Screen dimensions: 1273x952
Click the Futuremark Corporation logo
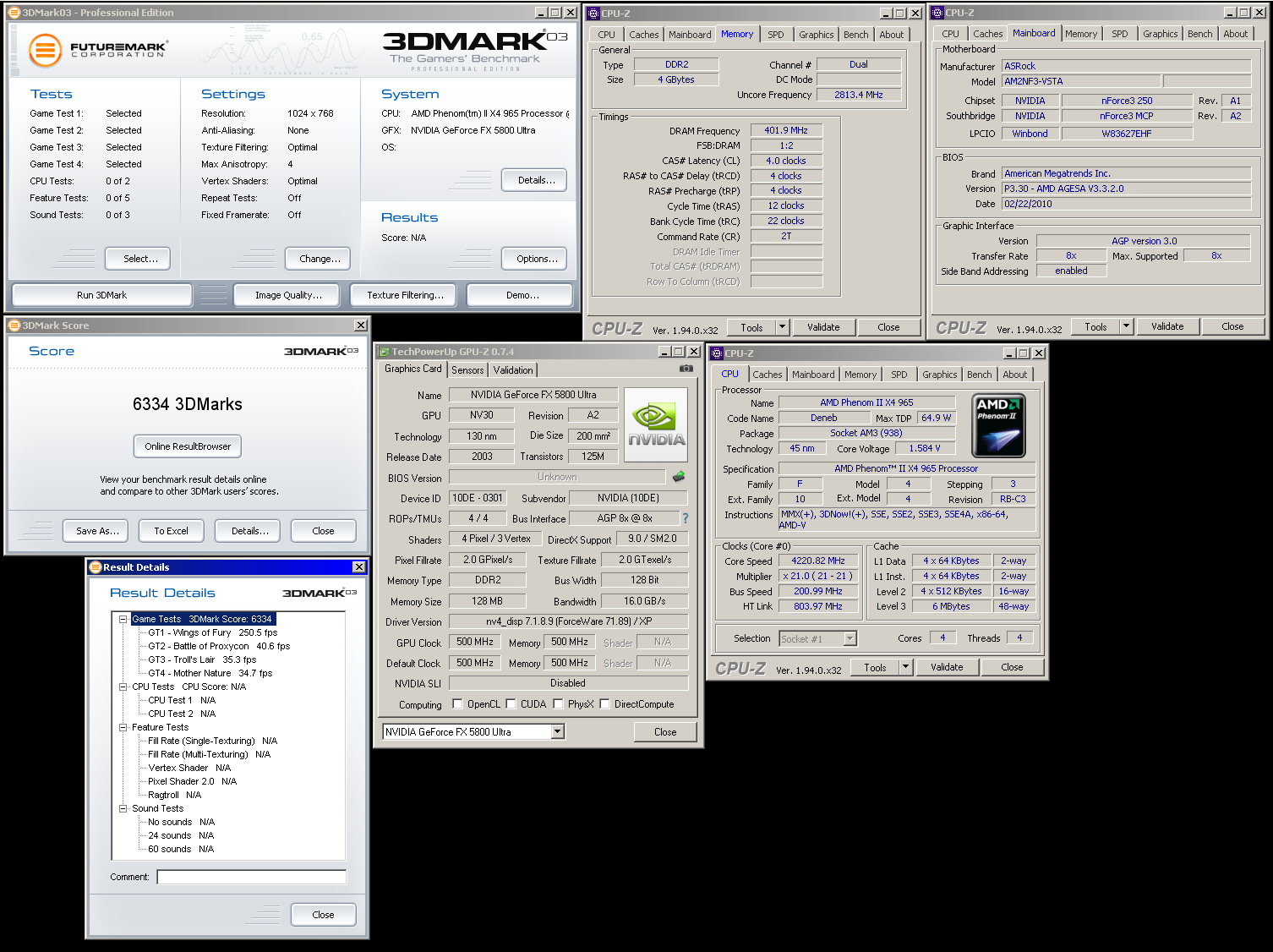(x=98, y=50)
